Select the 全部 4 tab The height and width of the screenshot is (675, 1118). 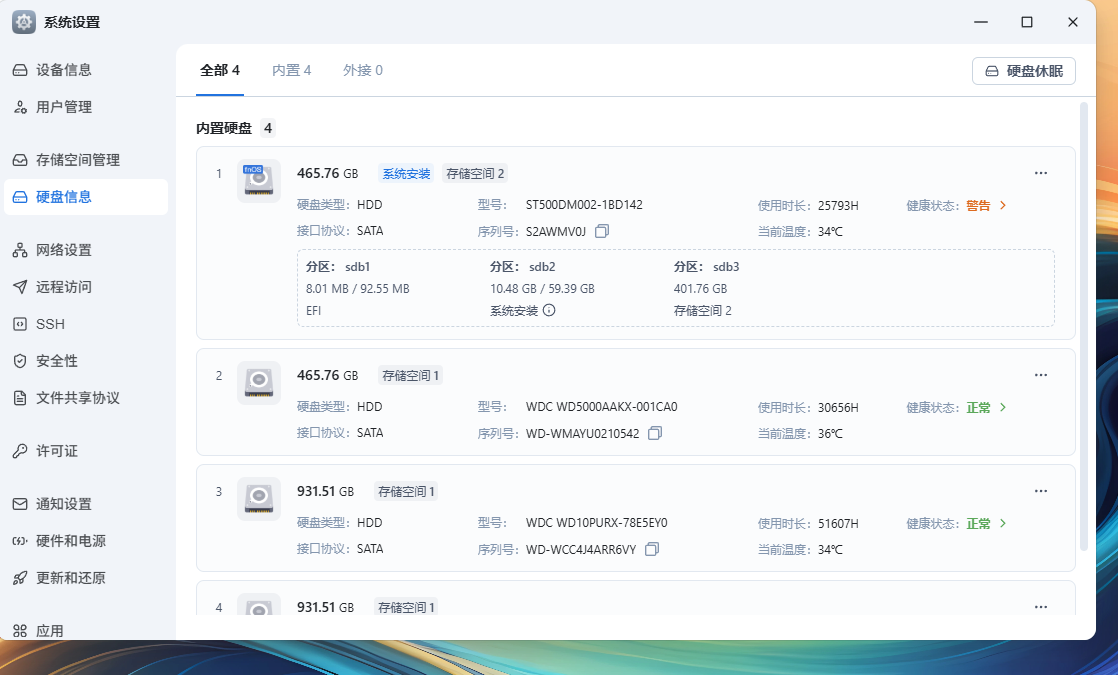tap(220, 70)
